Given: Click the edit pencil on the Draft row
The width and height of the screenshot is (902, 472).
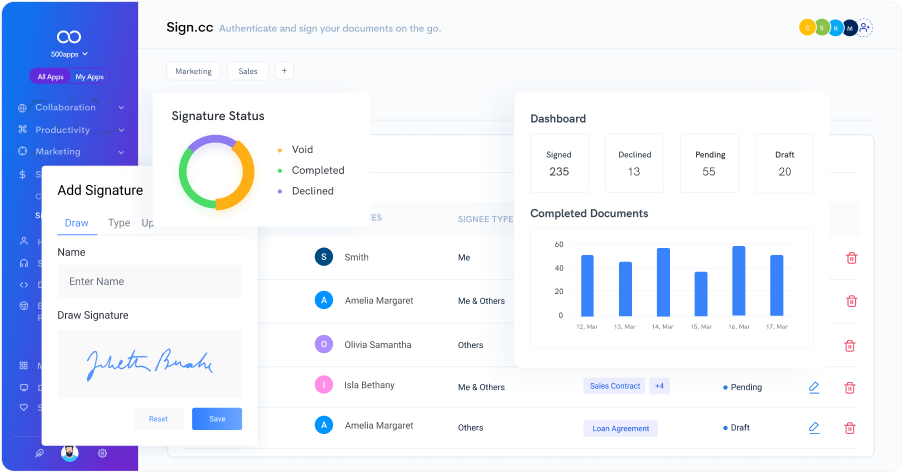Looking at the screenshot, I should tap(814, 428).
